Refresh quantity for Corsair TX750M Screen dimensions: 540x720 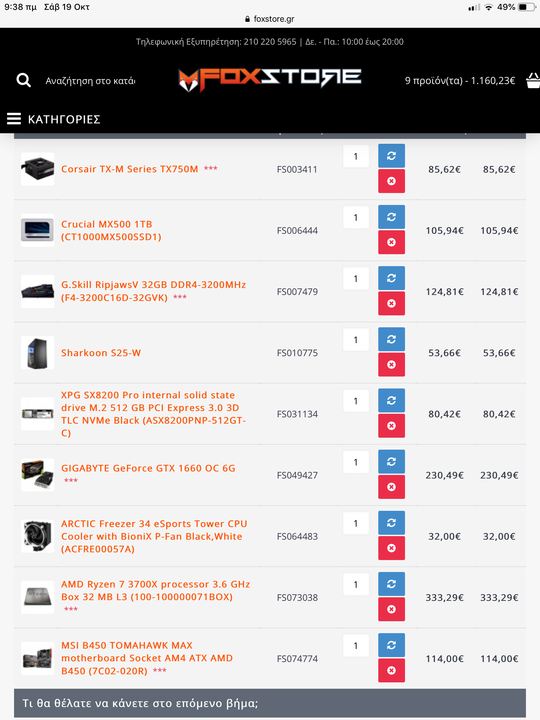(x=391, y=156)
